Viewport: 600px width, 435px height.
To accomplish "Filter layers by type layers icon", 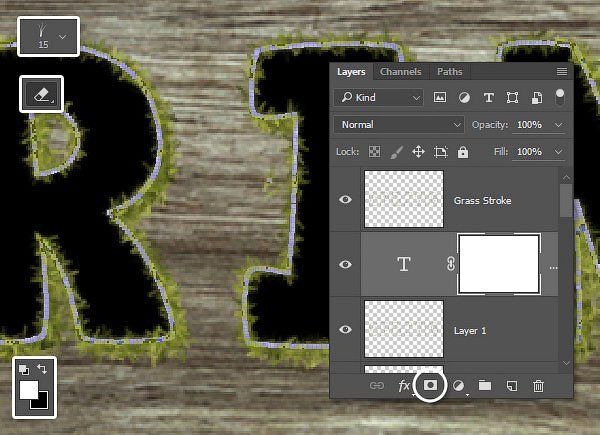I will tap(488, 98).
